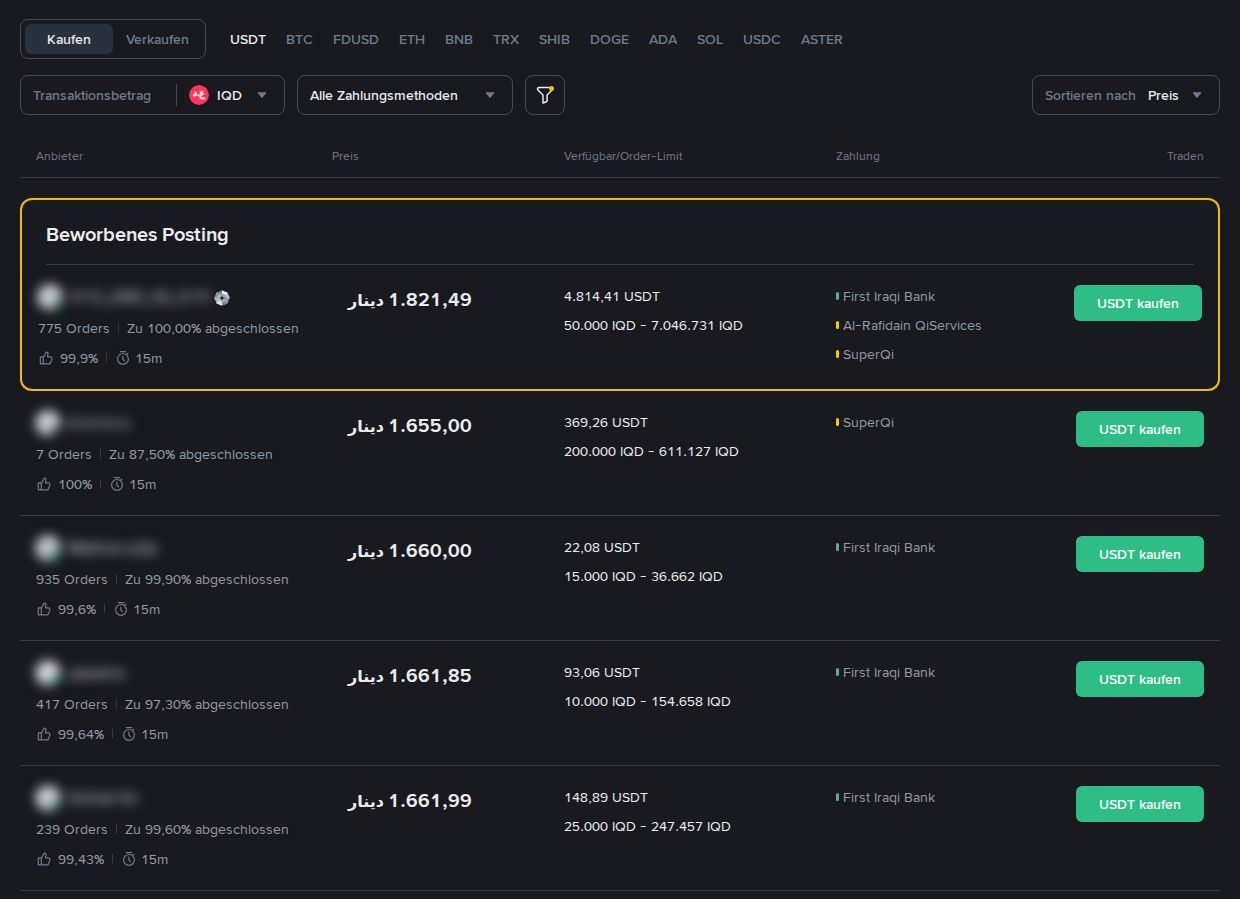Select the USDC asset tab

click(762, 39)
